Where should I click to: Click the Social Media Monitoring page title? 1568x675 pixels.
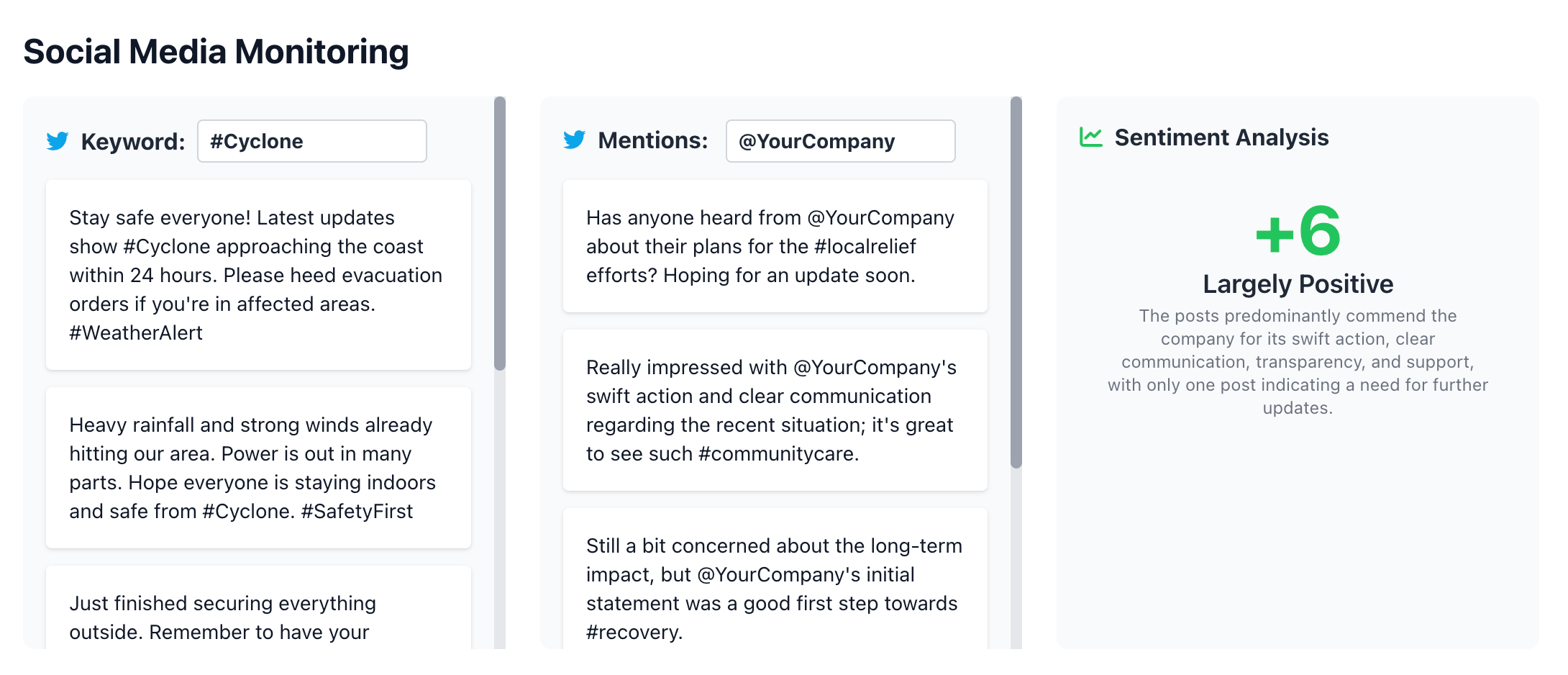click(x=216, y=52)
